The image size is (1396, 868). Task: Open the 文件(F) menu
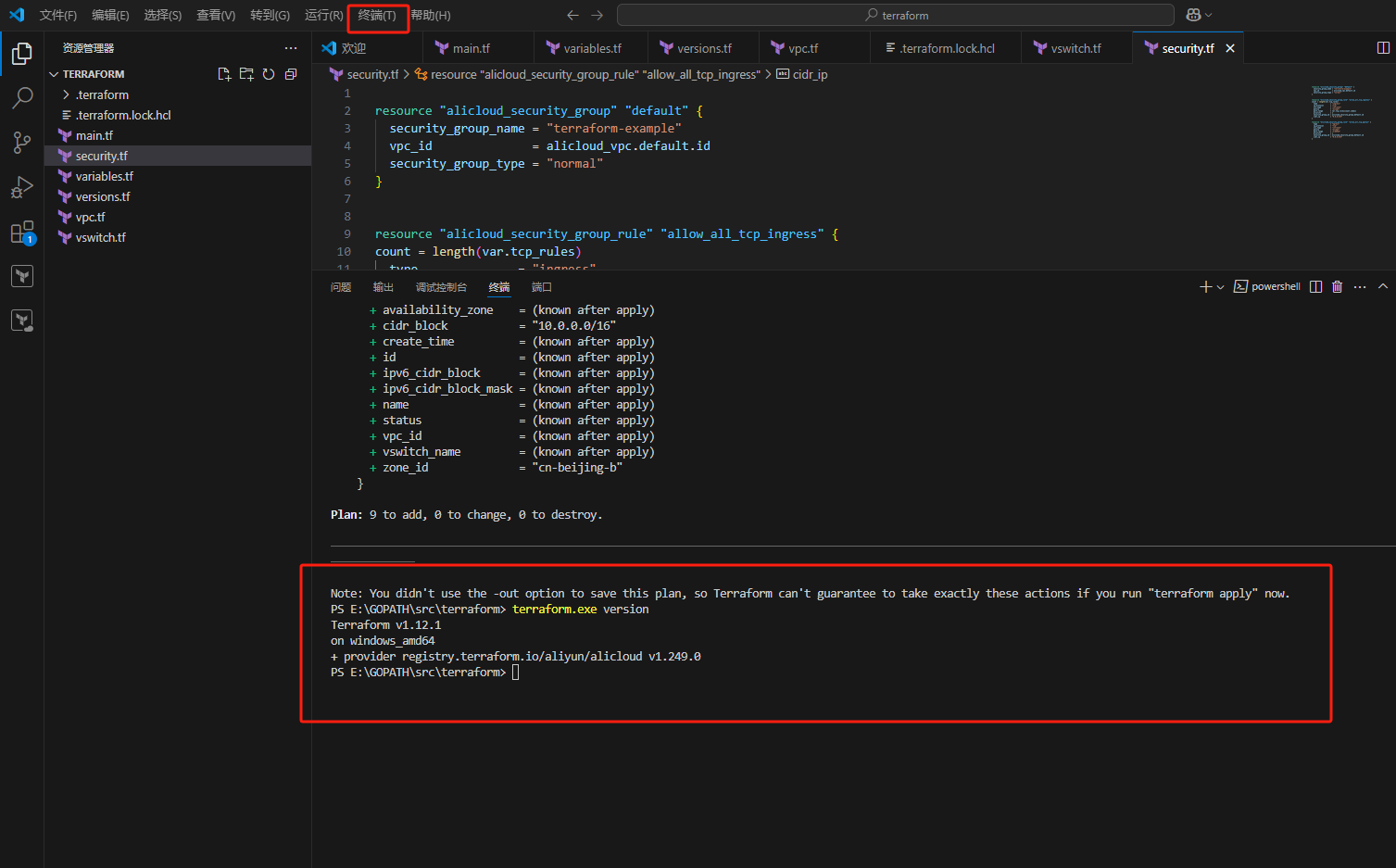[x=58, y=15]
